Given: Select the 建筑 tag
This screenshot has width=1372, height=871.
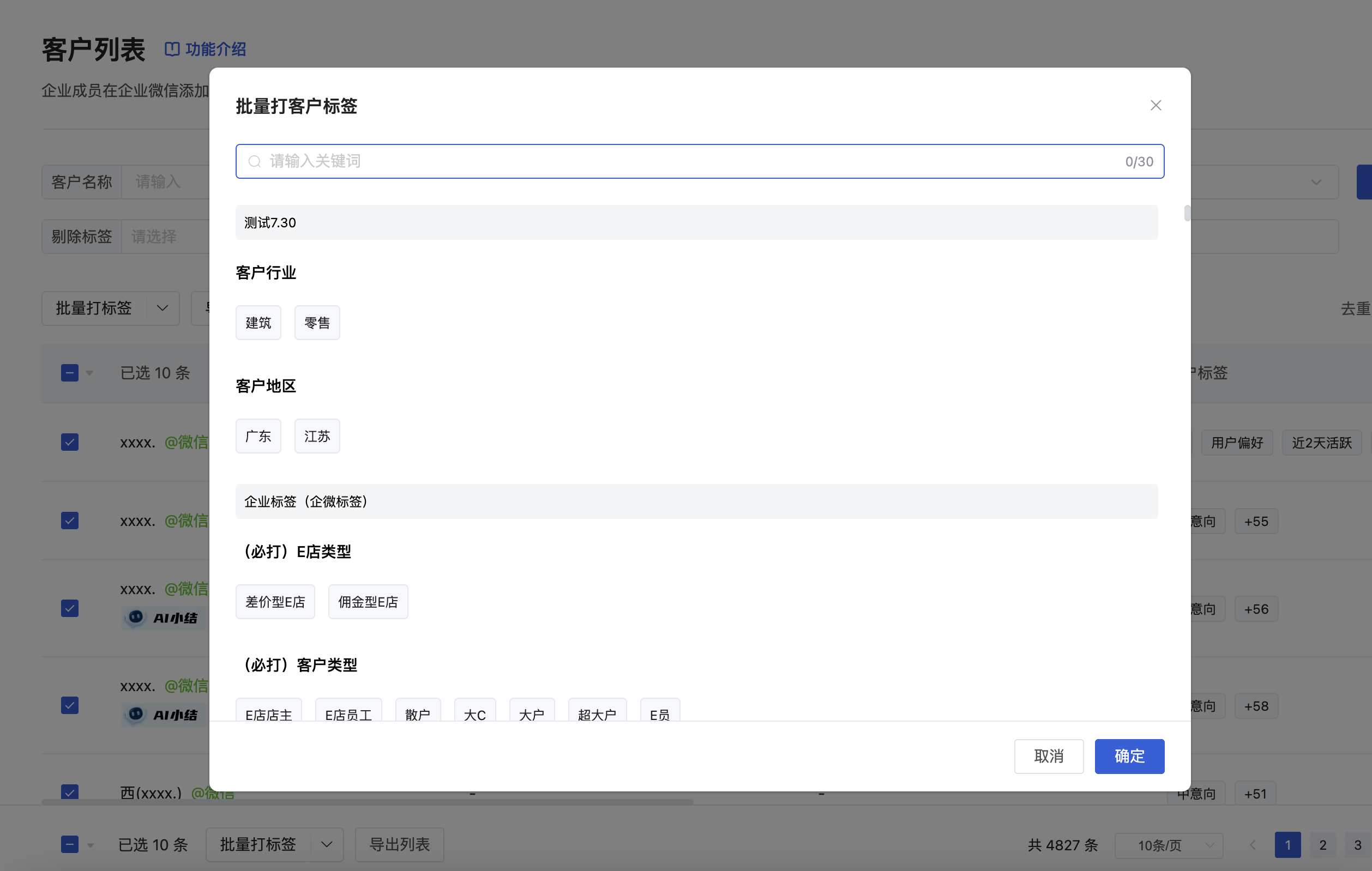Looking at the screenshot, I should 258,323.
